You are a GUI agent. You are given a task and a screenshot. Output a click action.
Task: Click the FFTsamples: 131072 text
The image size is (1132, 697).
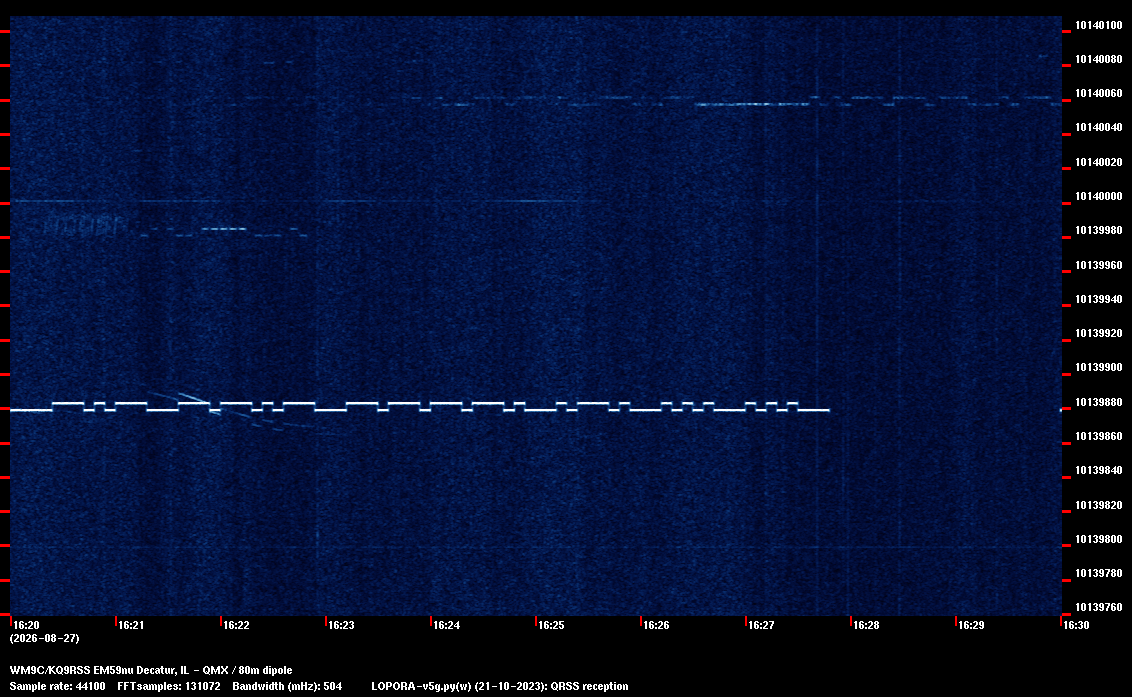click(x=169, y=686)
